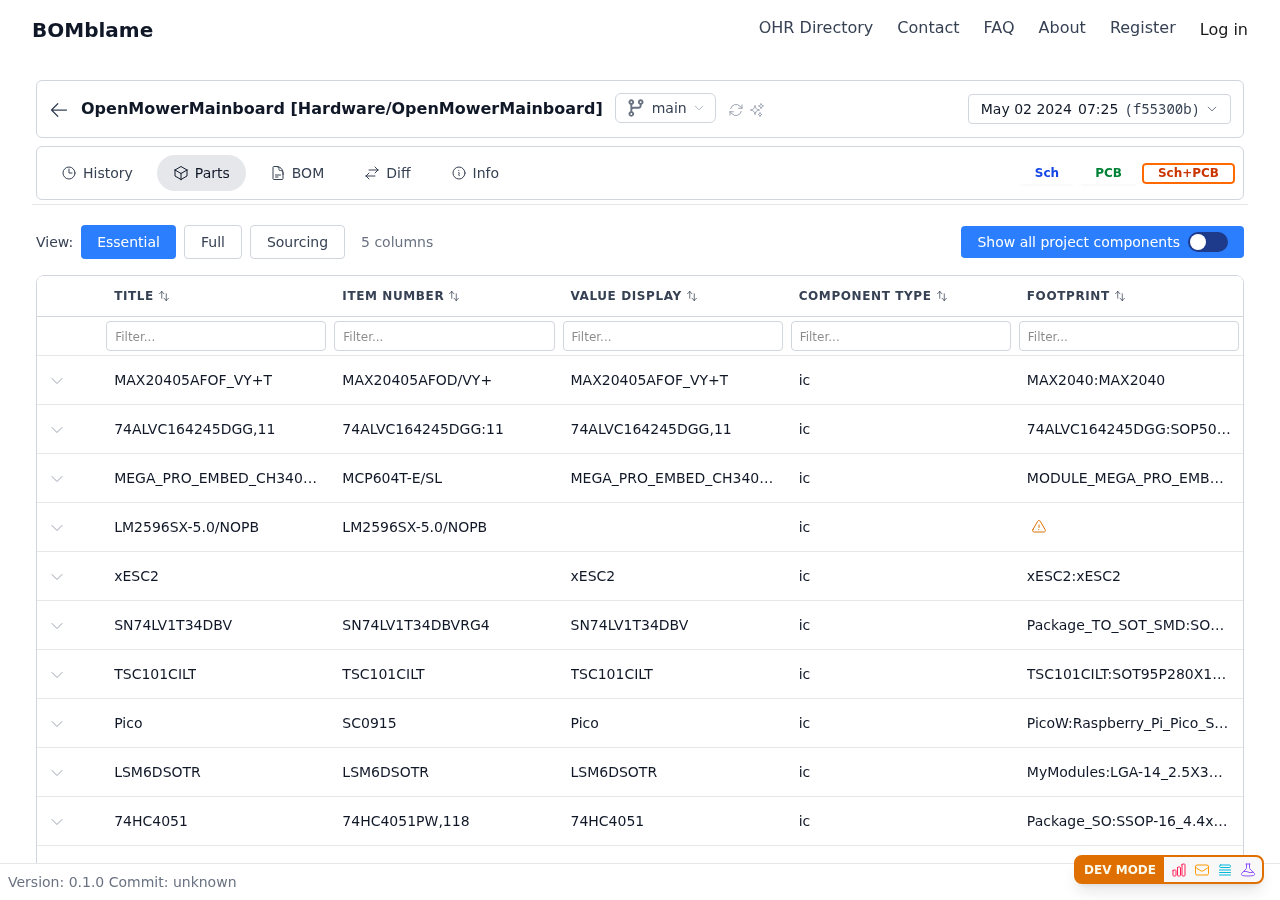This screenshot has height=900, width=1280.
Task: Expand the xESC2 part row
Action: (x=57, y=577)
